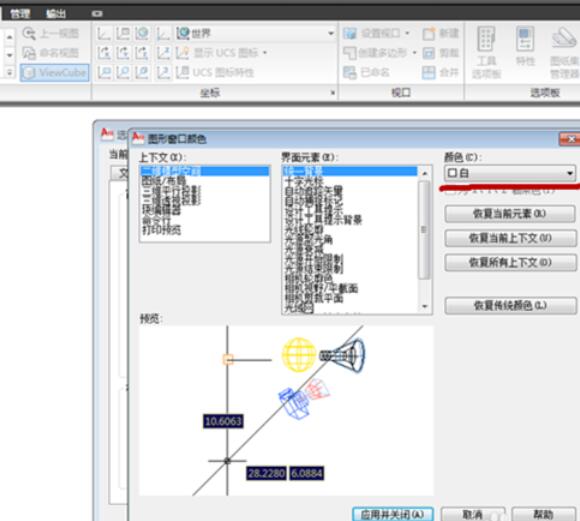Viewport: 580px width, 521px height.
Task: Click 恢复当前元素 button
Action: click(510, 214)
